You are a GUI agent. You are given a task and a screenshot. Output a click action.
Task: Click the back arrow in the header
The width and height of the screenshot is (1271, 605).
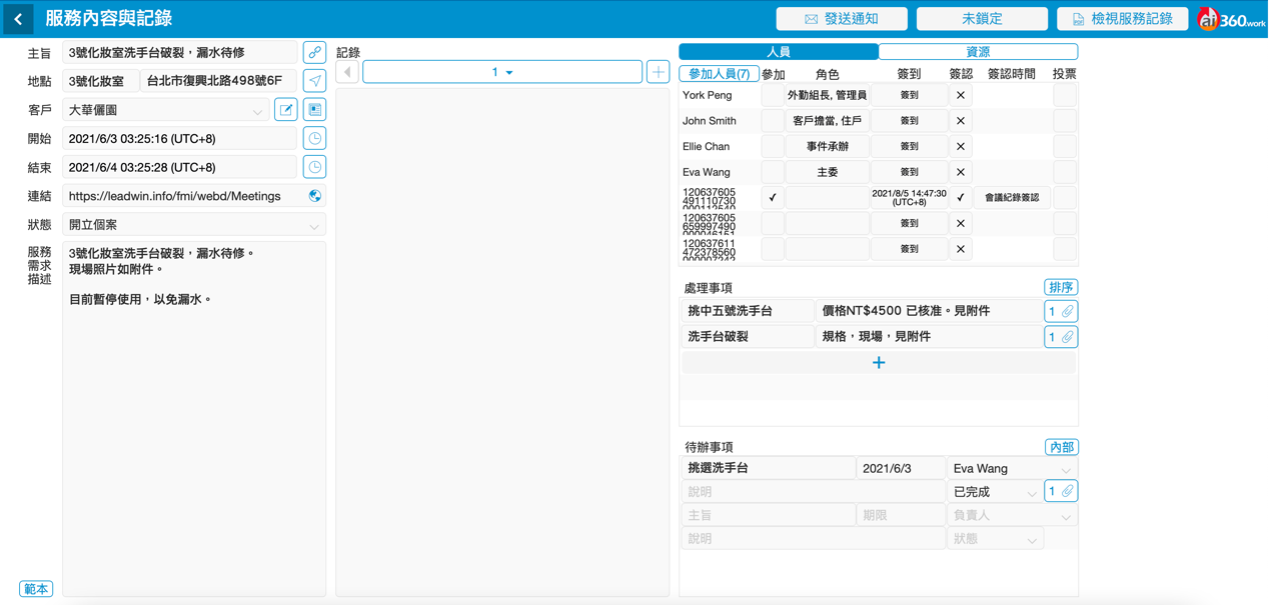point(18,19)
